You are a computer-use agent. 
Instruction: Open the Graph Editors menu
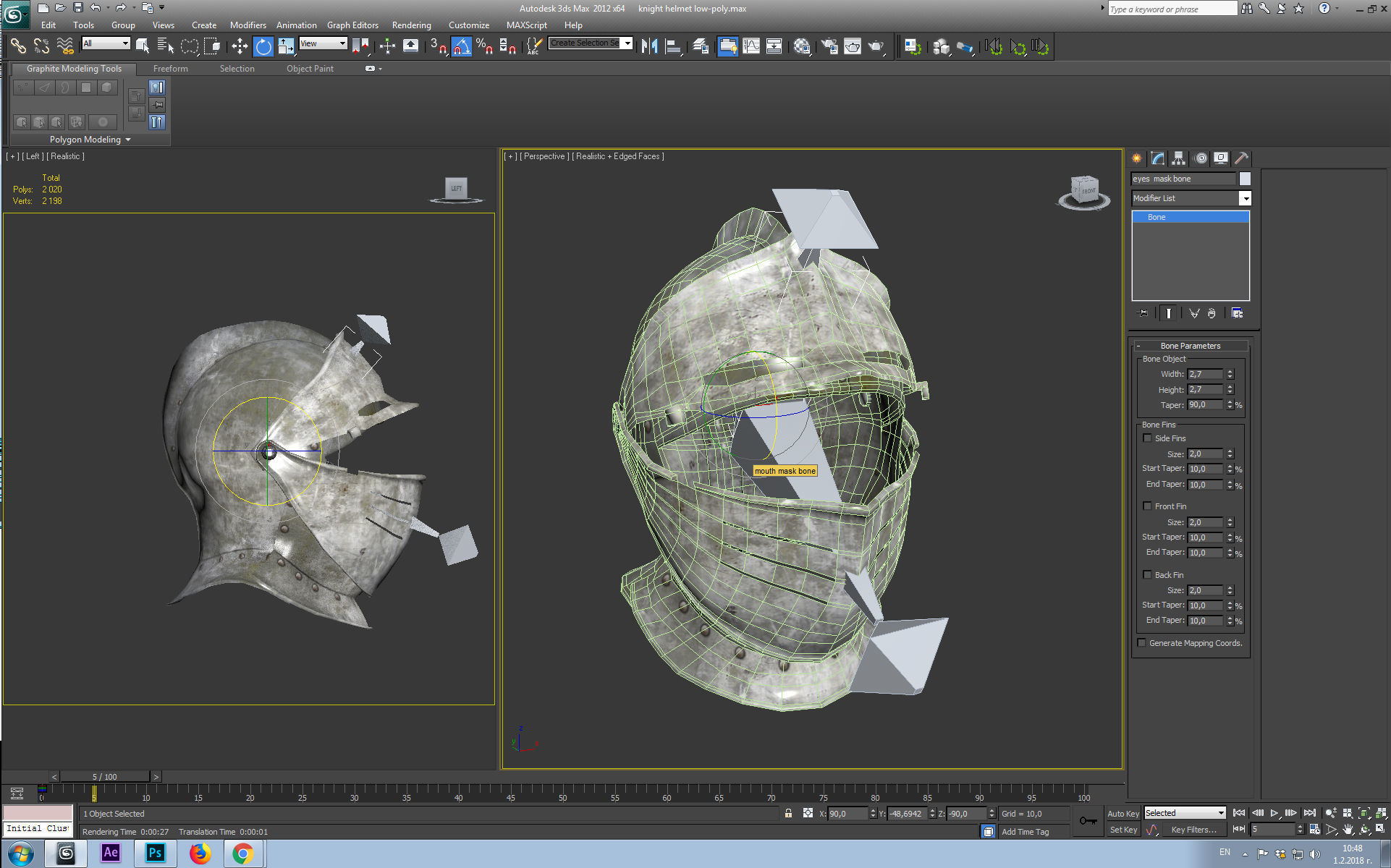pos(352,25)
